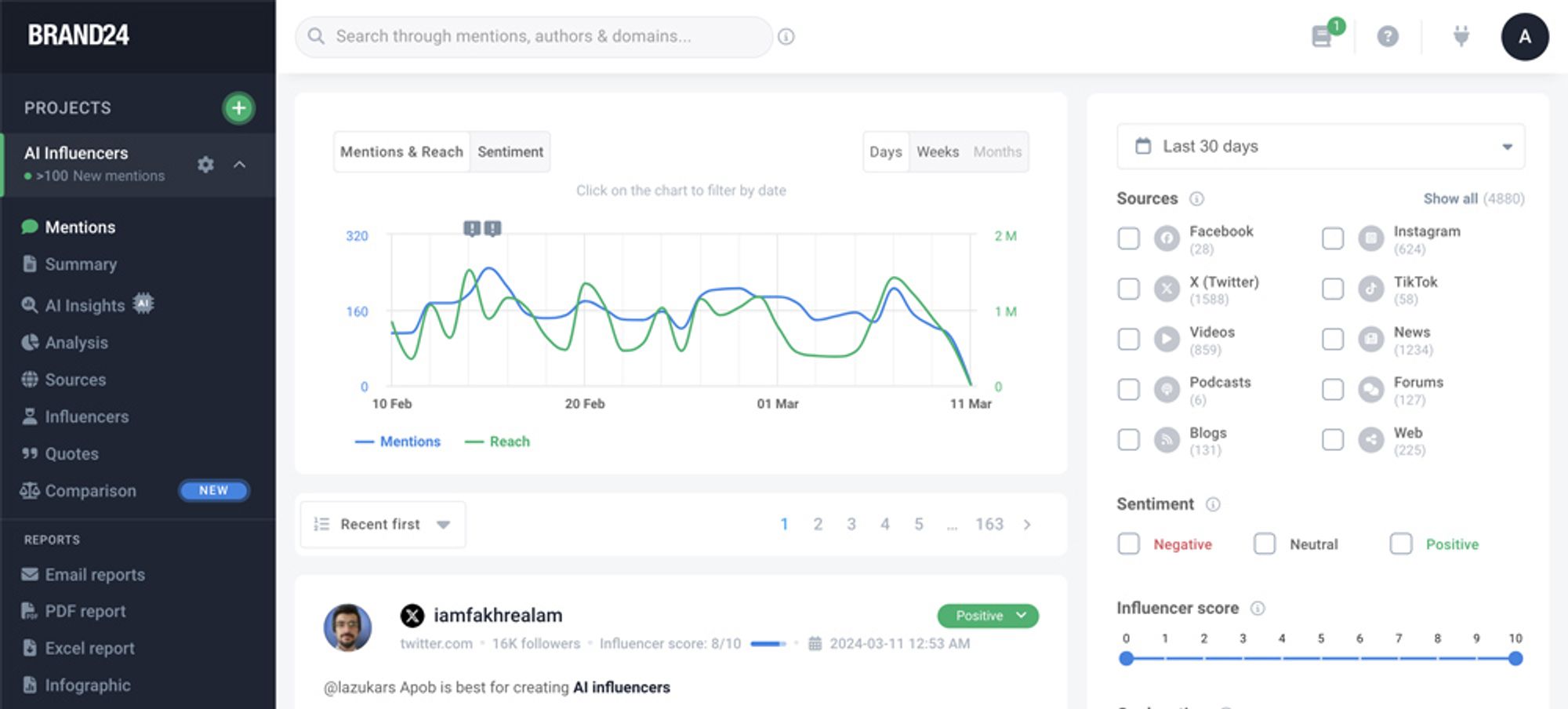Select Months chart granularity

(997, 152)
